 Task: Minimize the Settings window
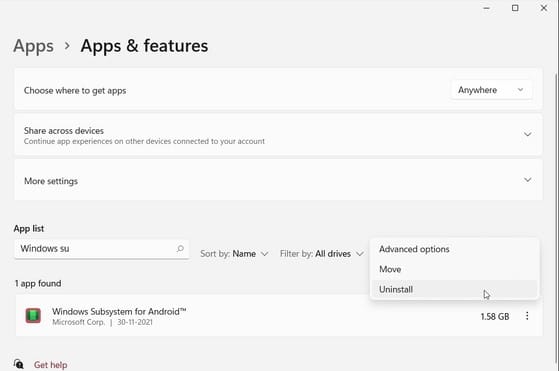487,8
